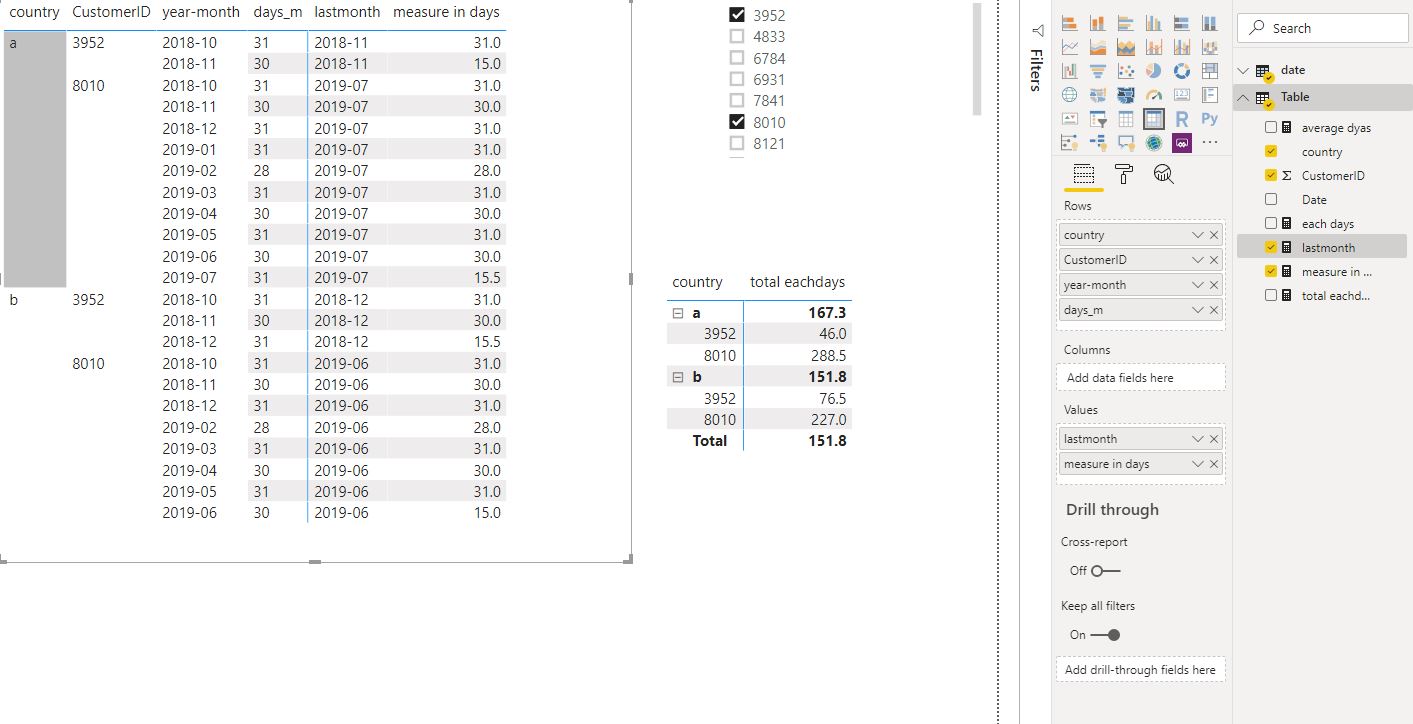This screenshot has height=724, width=1413.
Task: Untick the lastmonth field checkbox
Action: click(x=1271, y=247)
